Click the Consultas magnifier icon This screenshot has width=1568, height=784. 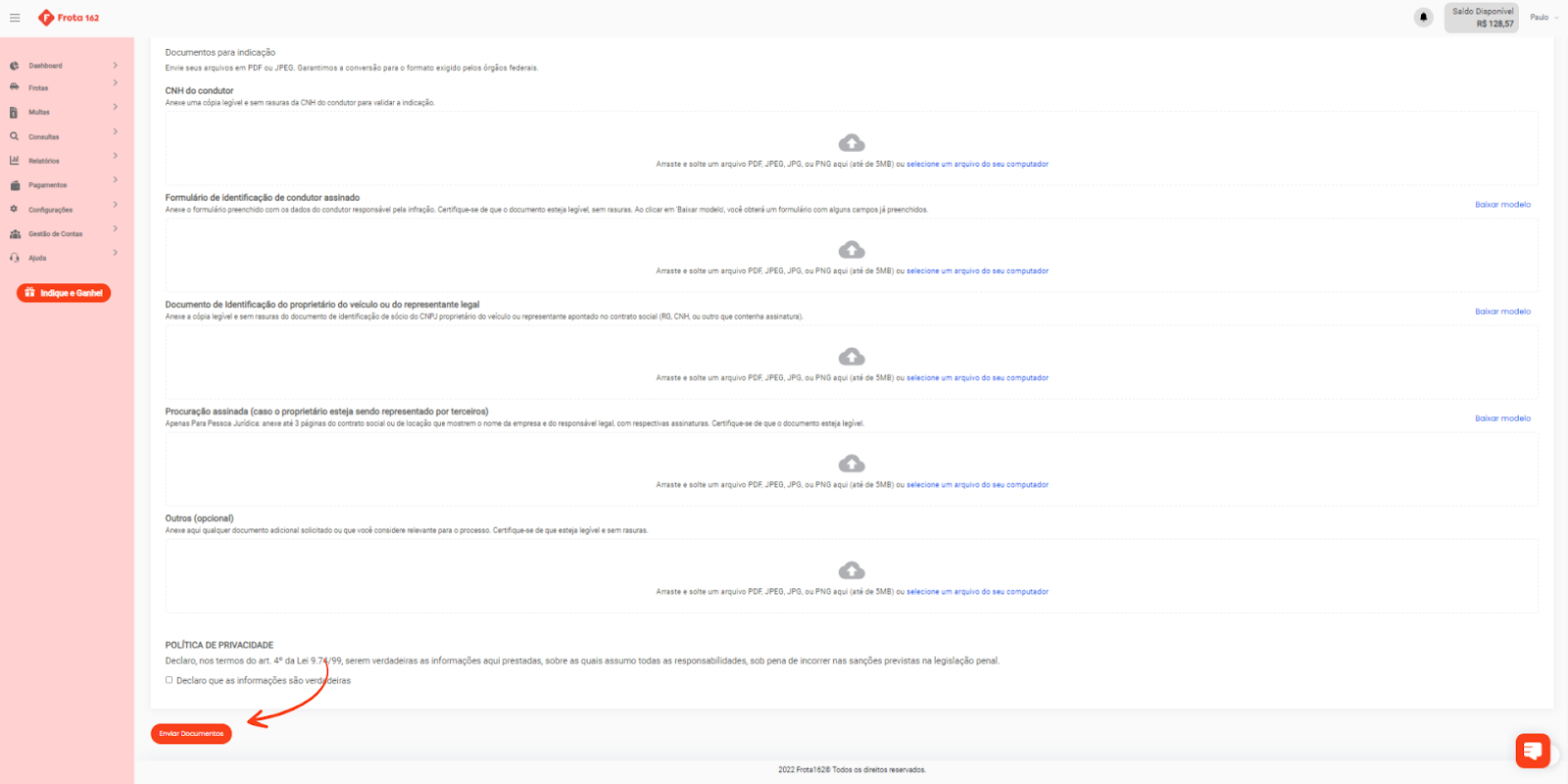pyautogui.click(x=14, y=136)
